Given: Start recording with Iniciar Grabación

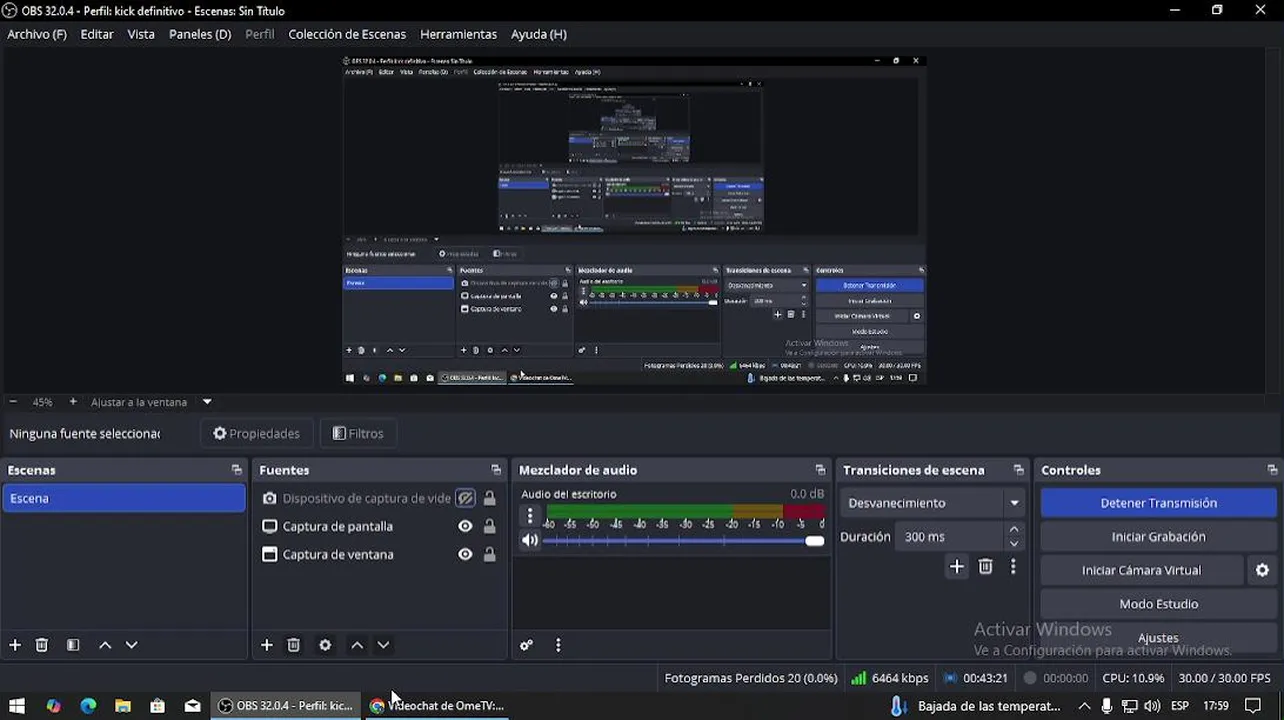Looking at the screenshot, I should pos(1158,537).
